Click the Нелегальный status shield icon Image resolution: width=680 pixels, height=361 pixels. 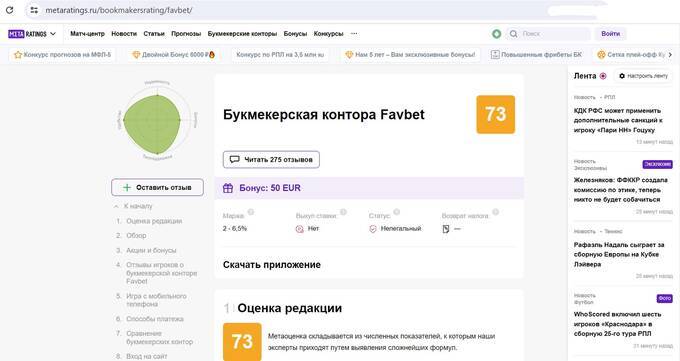[373, 229]
